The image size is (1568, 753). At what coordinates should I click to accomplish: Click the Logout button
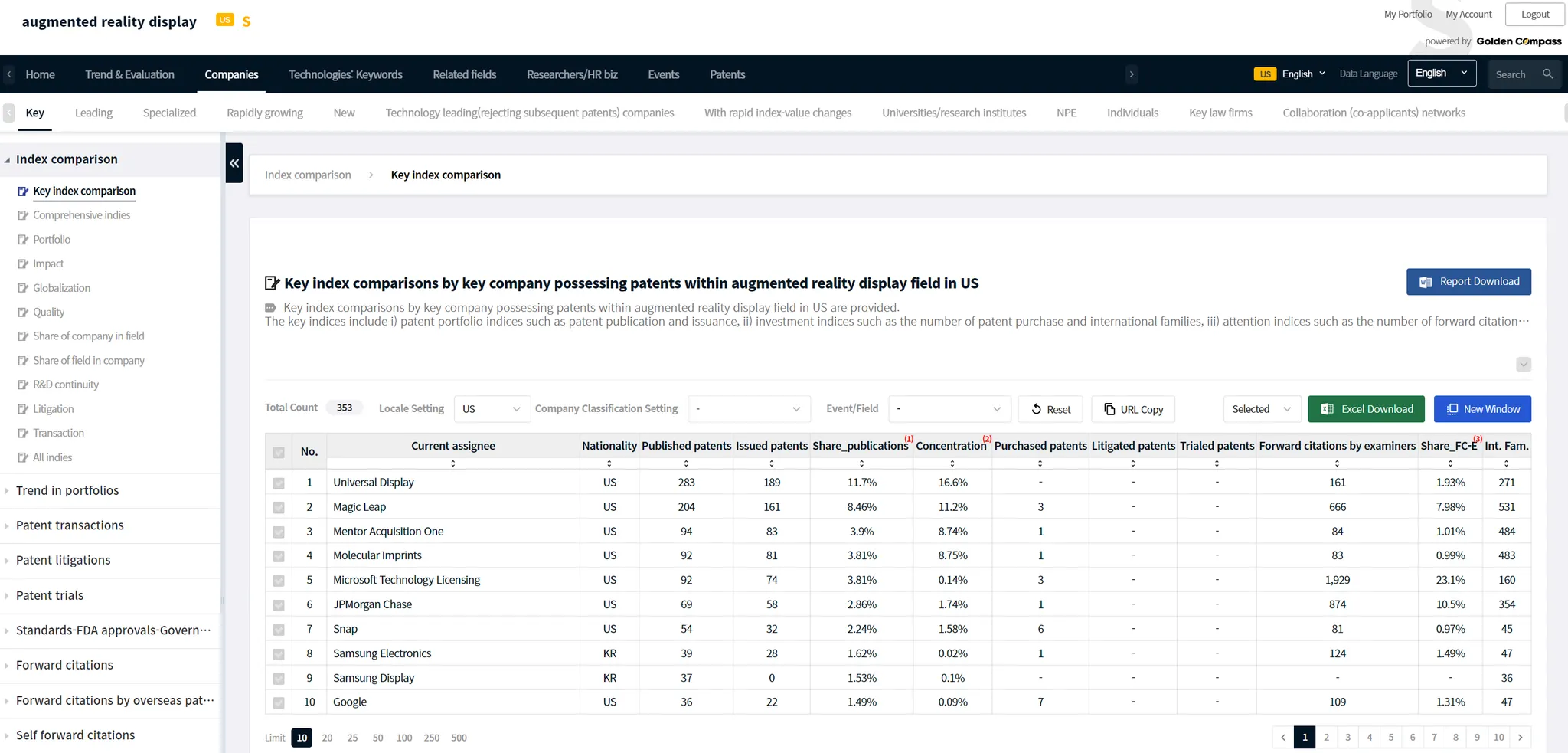tap(1534, 15)
